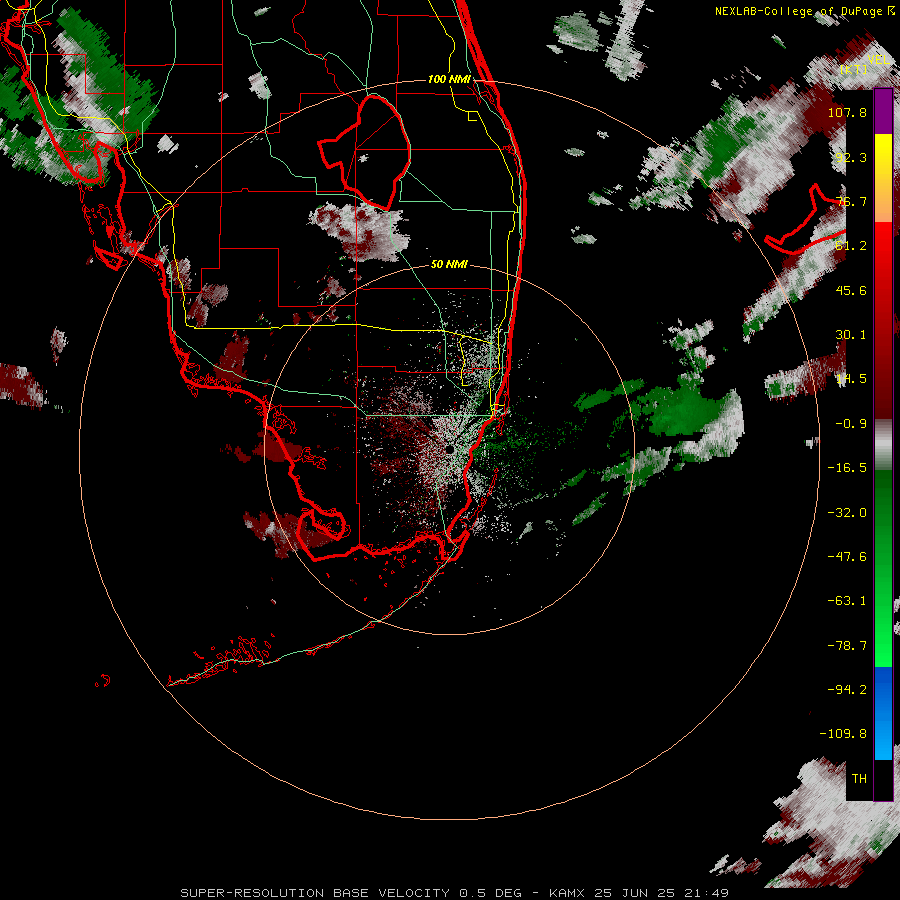Click the -0.9 legend value
The image size is (900, 900).
[851, 424]
